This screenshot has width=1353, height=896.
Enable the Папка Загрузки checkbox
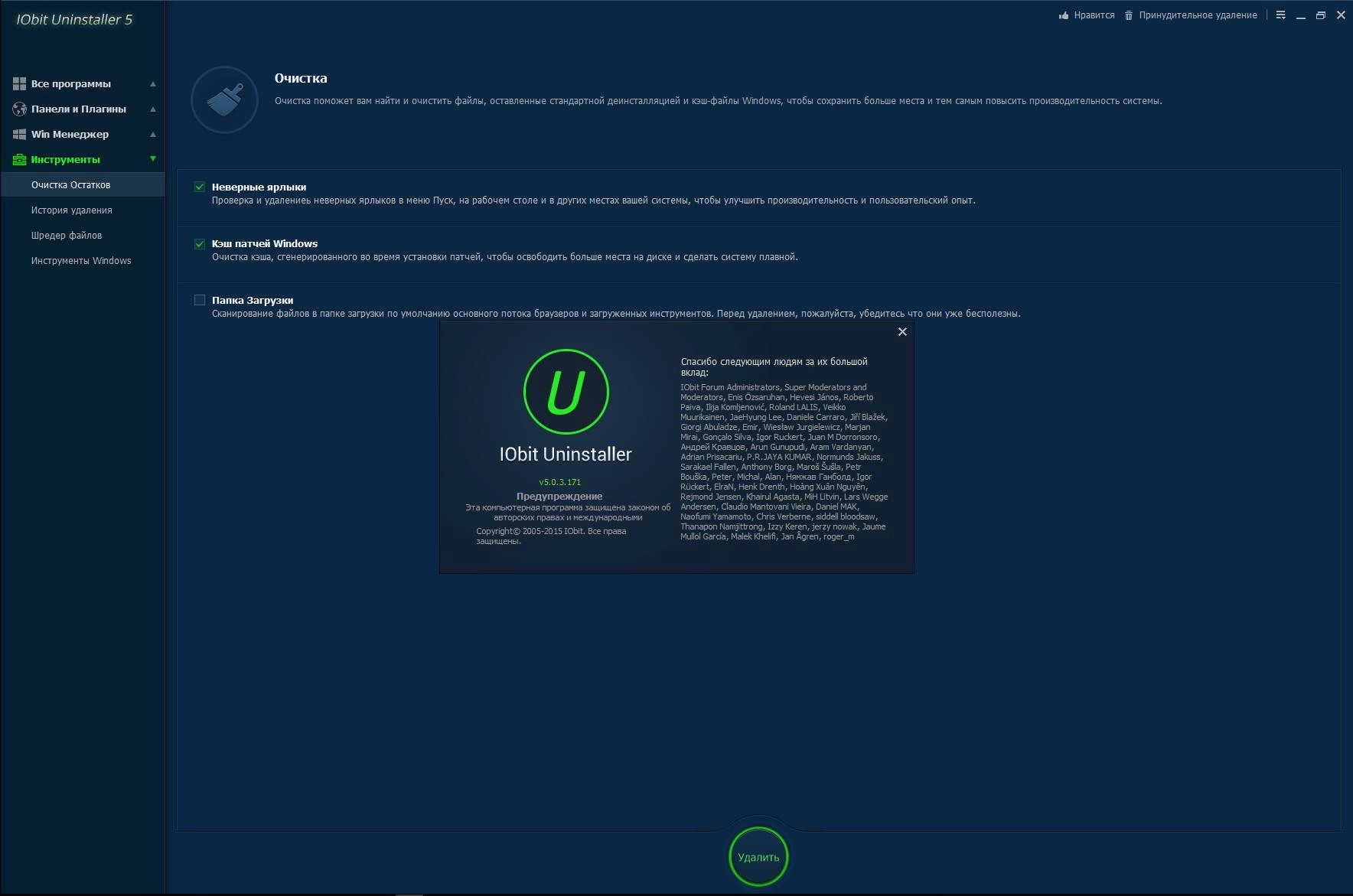(200, 300)
